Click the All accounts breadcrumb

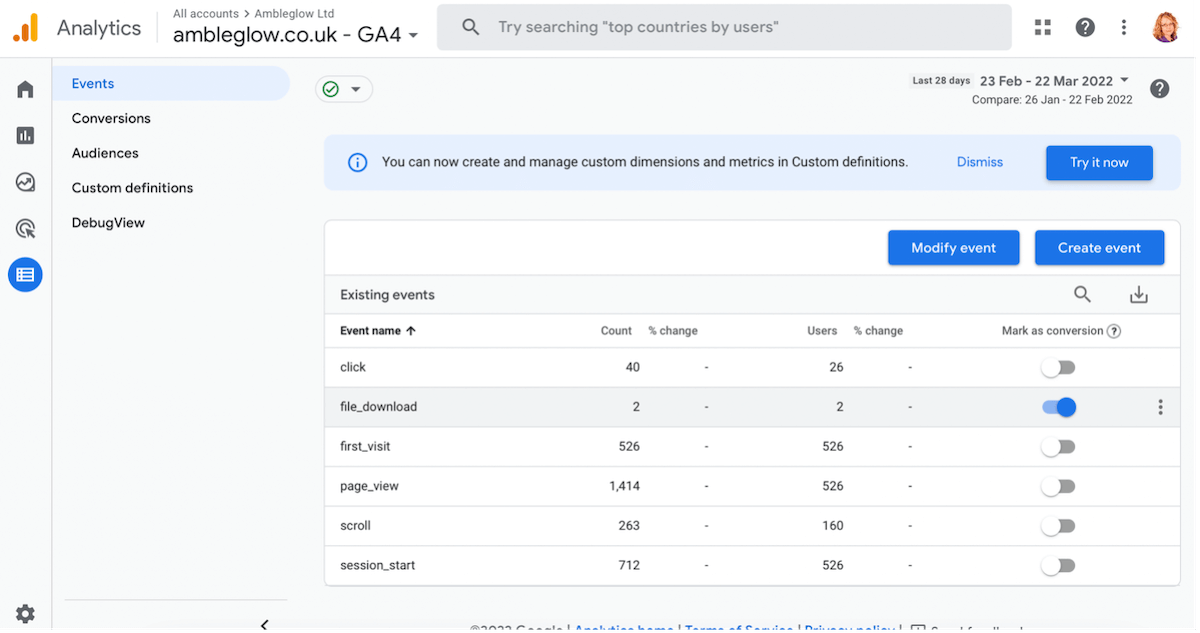coord(206,14)
